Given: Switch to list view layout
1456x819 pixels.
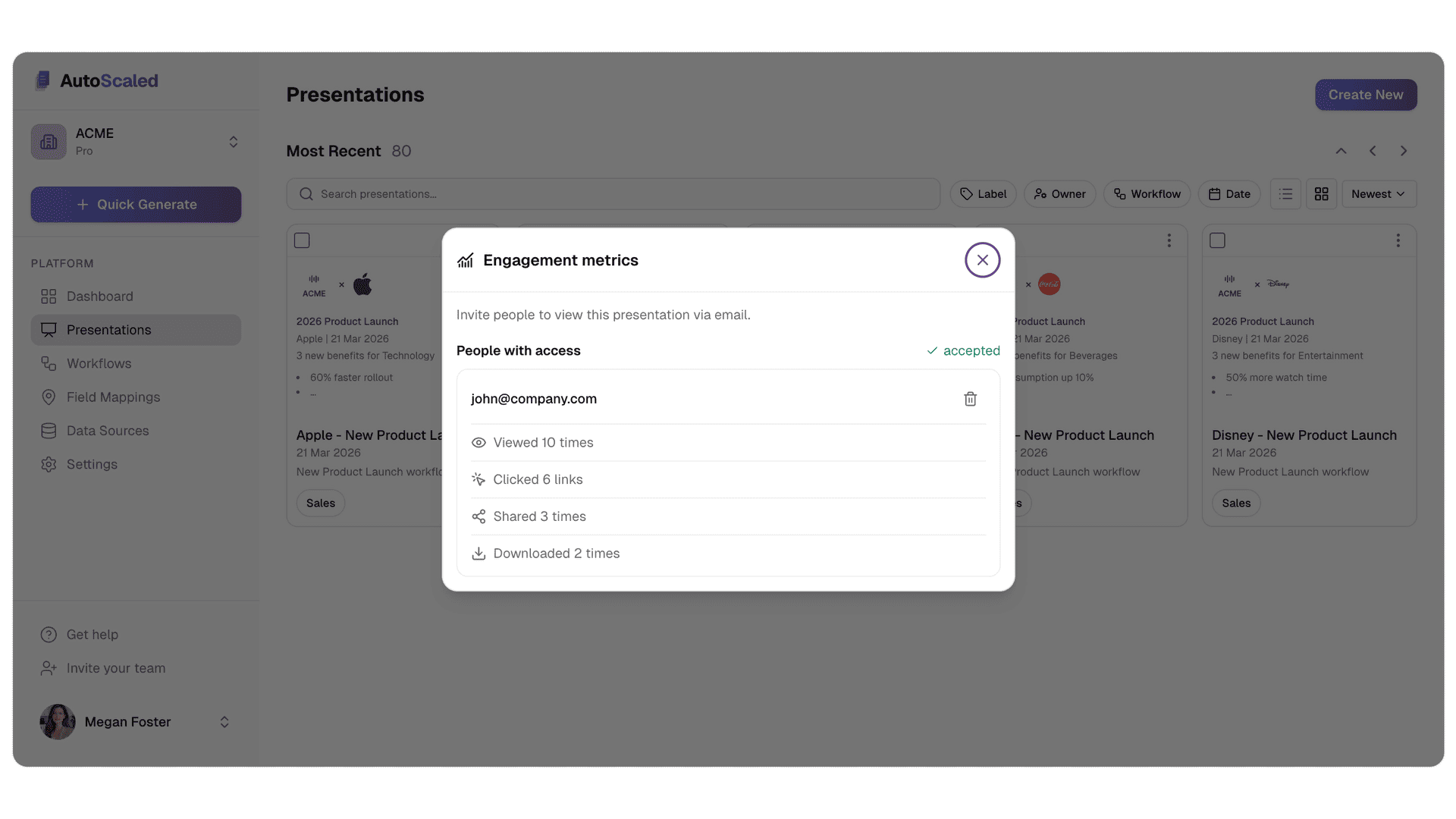Looking at the screenshot, I should click(x=1285, y=194).
